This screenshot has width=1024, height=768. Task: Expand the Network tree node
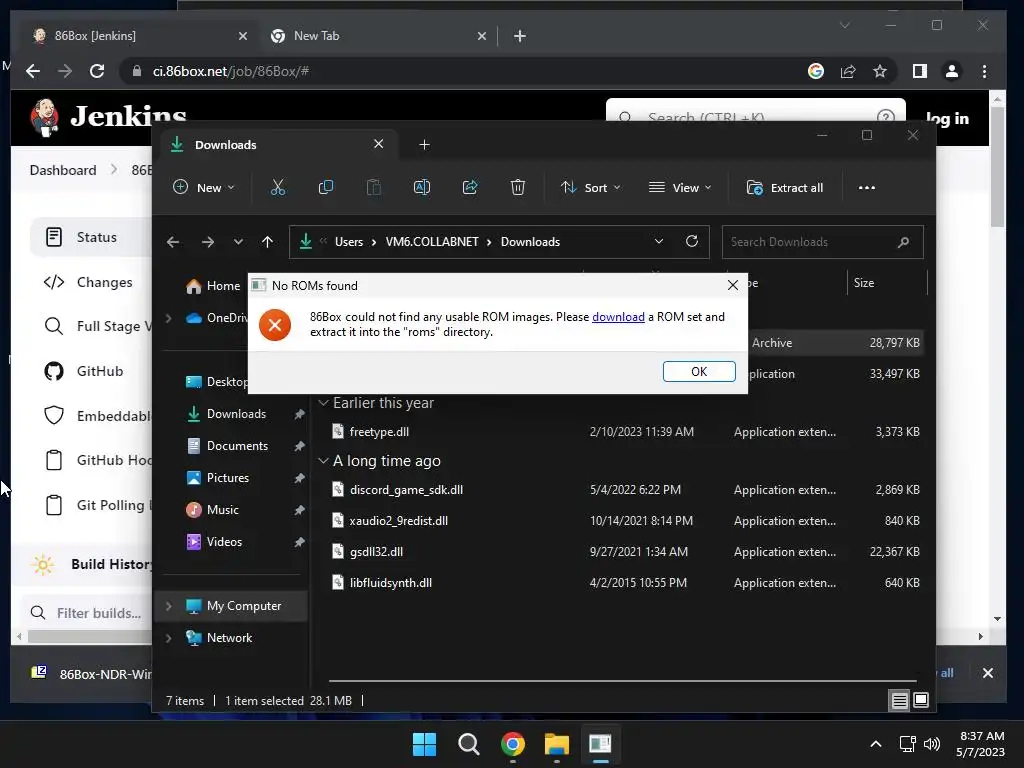168,638
